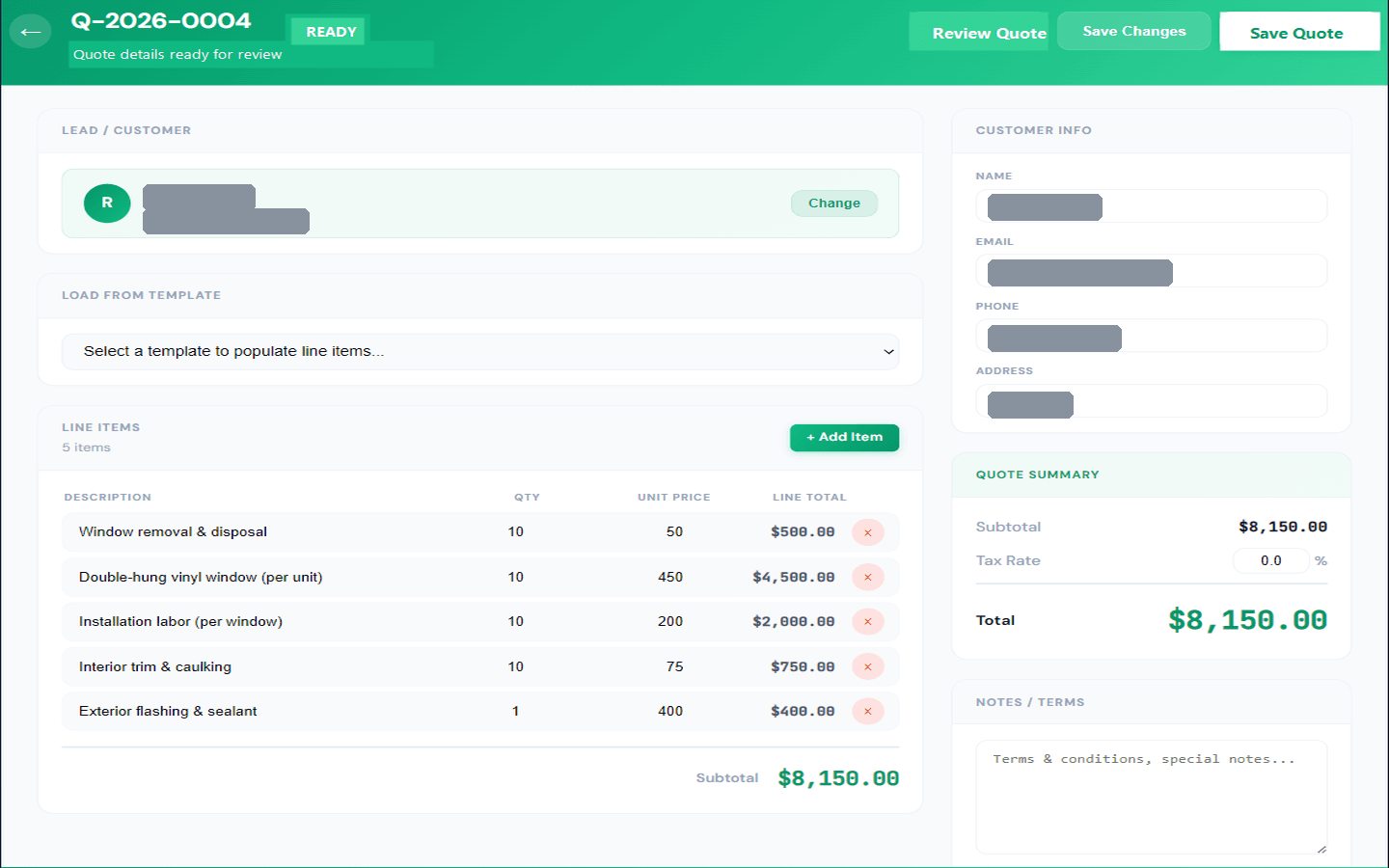This screenshot has height=868, width=1389.
Task: Delete the Window removal & disposal row
Action: [x=867, y=532]
